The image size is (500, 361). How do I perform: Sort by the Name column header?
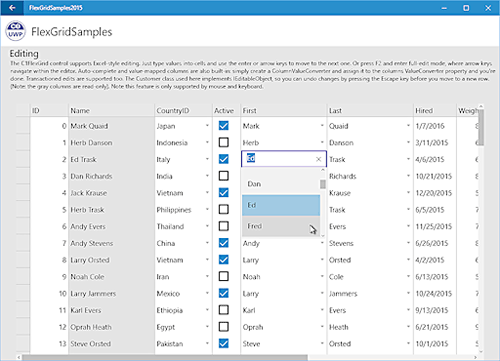(x=111, y=110)
